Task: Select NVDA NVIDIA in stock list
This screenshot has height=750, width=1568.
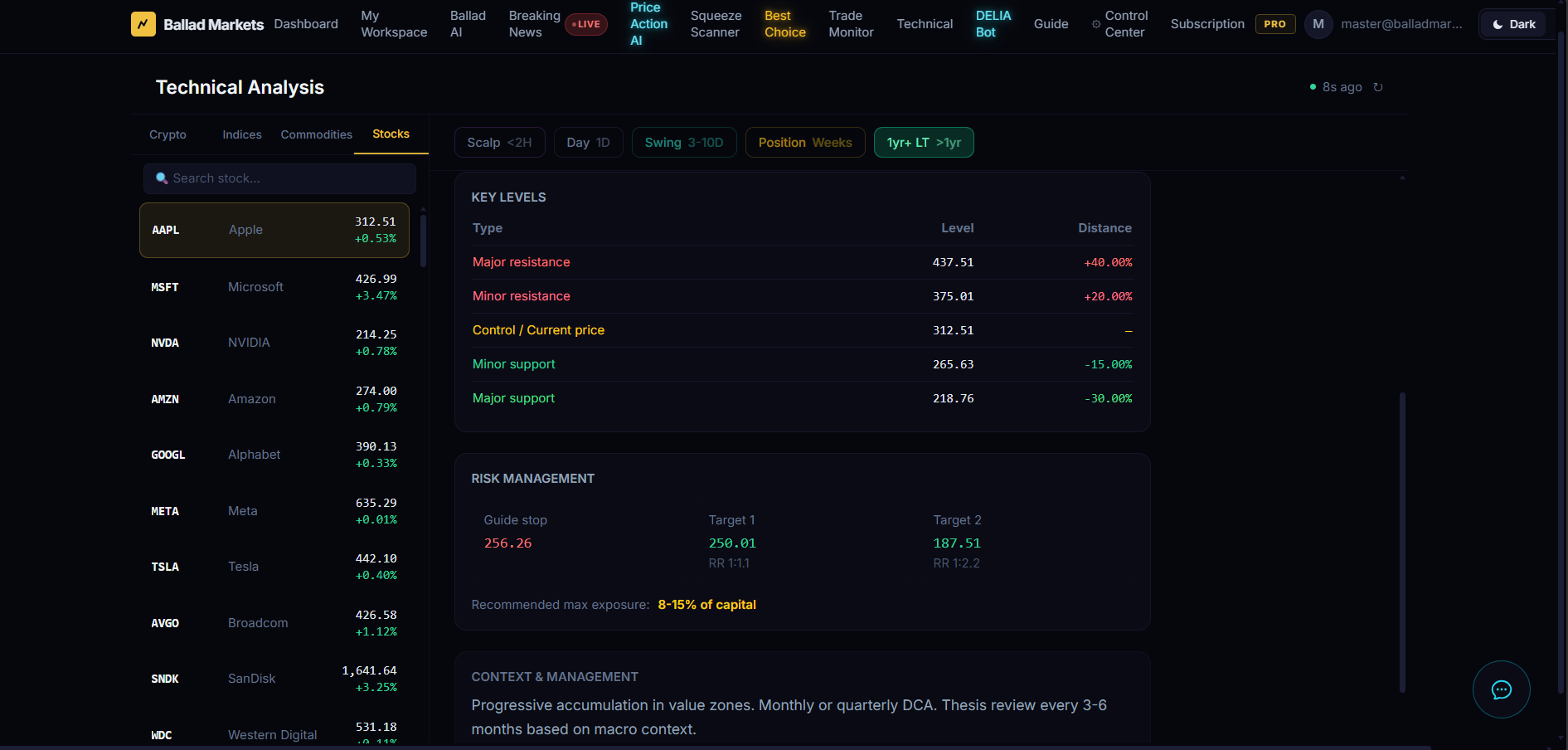Action: click(x=274, y=343)
